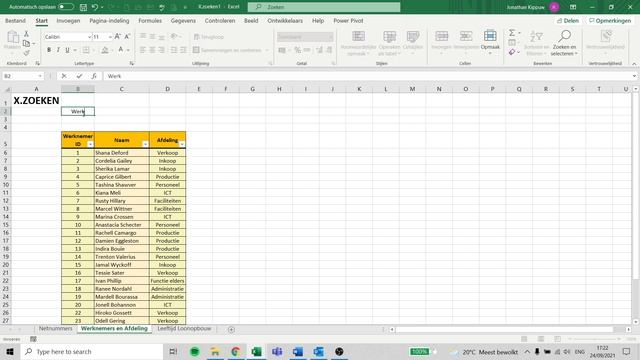640x360 pixels.
Task: Open the Naam column filter dropdown
Action: coord(145,144)
